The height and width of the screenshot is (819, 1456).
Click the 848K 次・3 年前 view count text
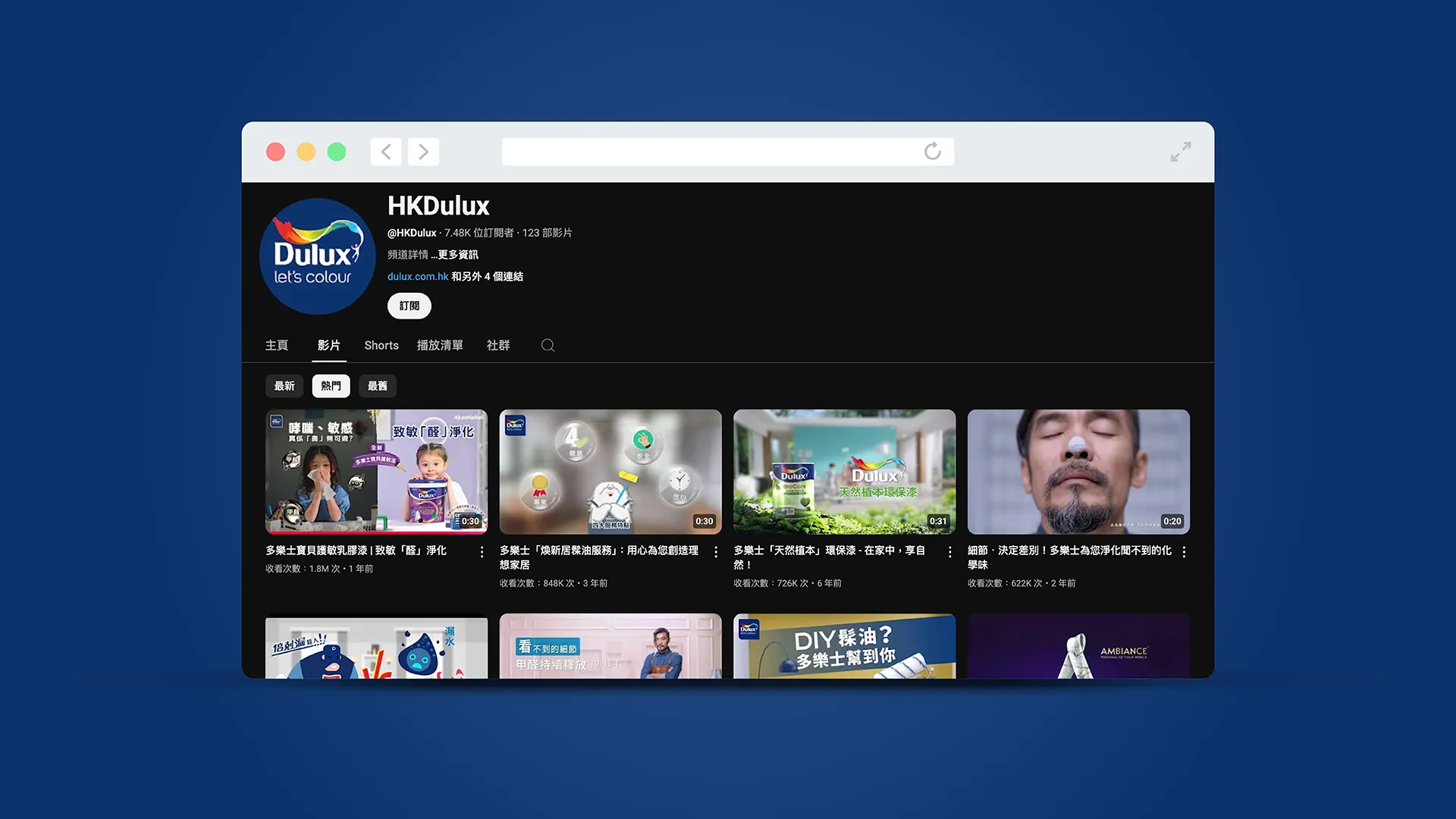pos(575,583)
